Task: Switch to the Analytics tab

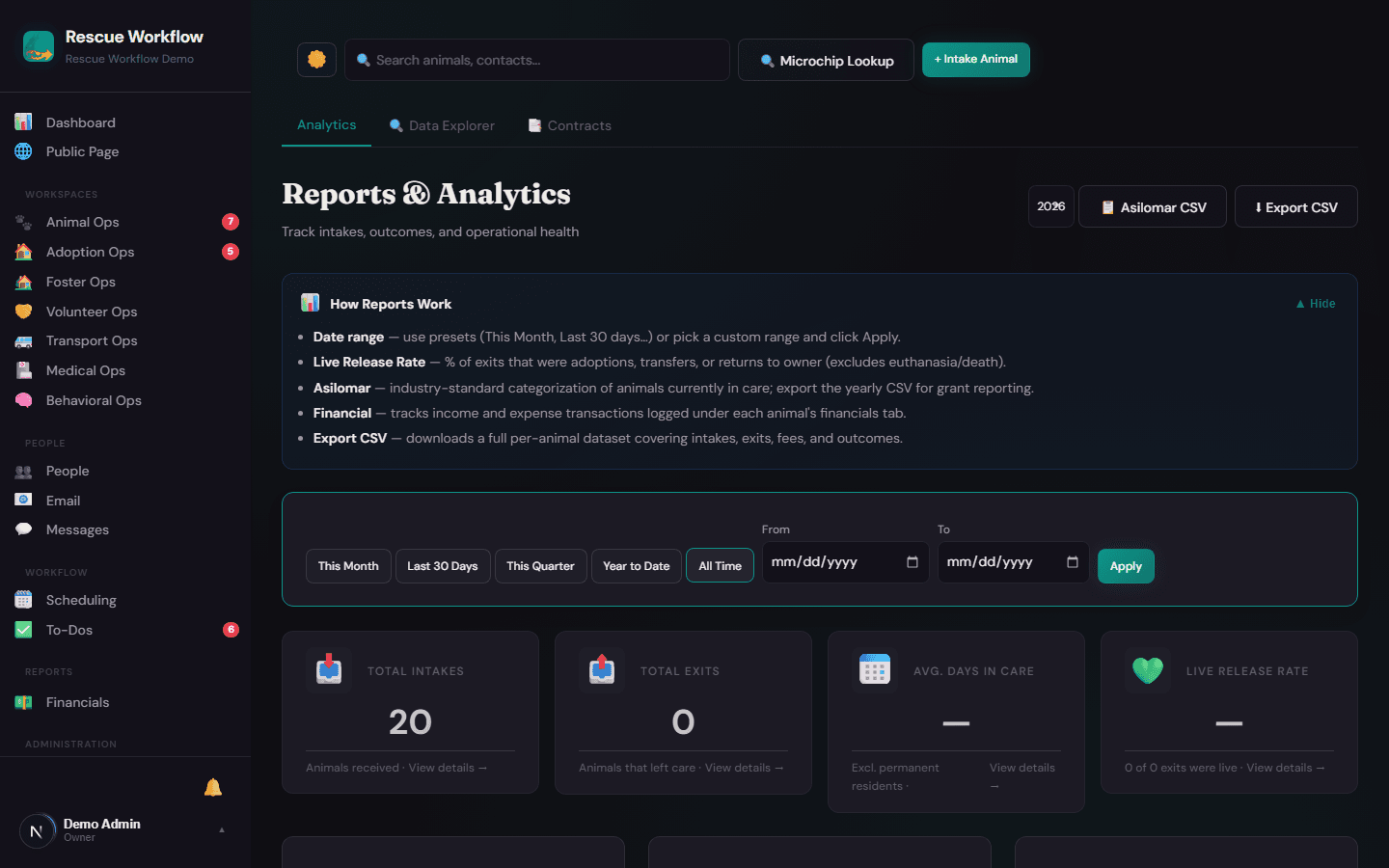Action: click(x=326, y=125)
